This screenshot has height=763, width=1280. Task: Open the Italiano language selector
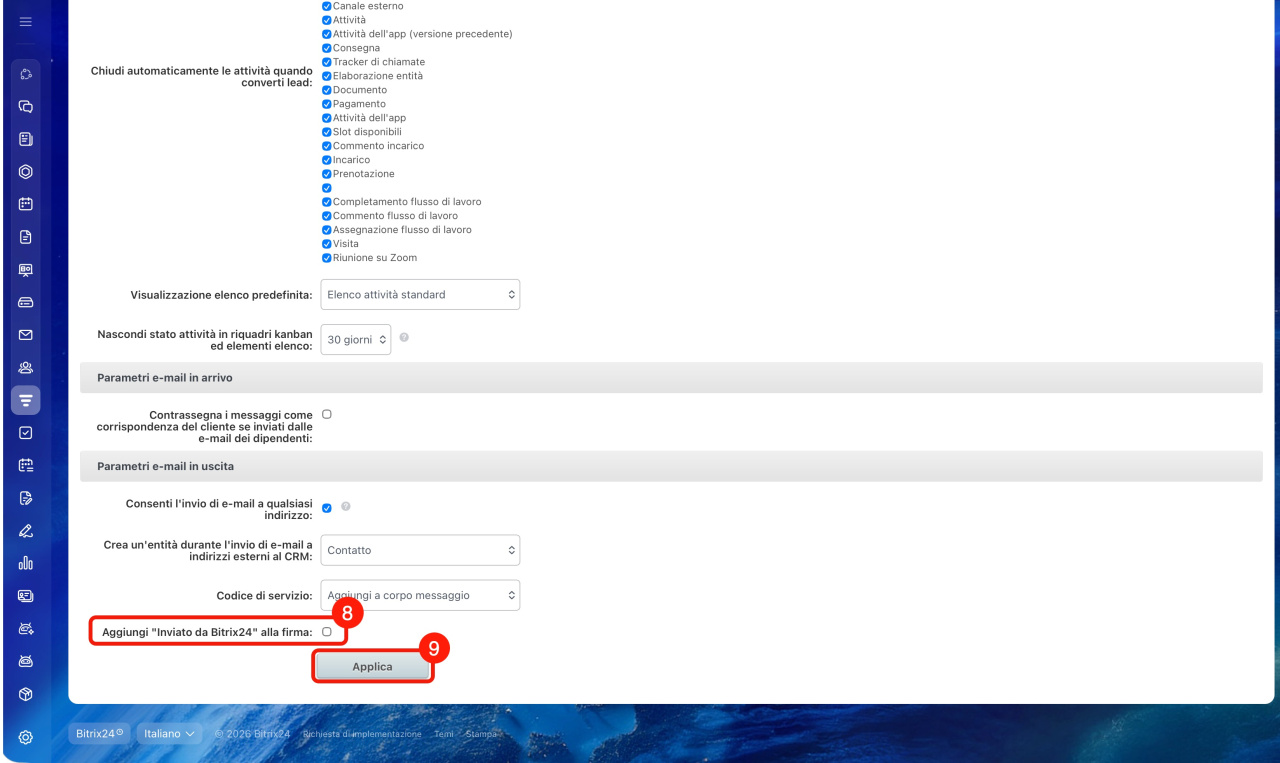click(169, 734)
